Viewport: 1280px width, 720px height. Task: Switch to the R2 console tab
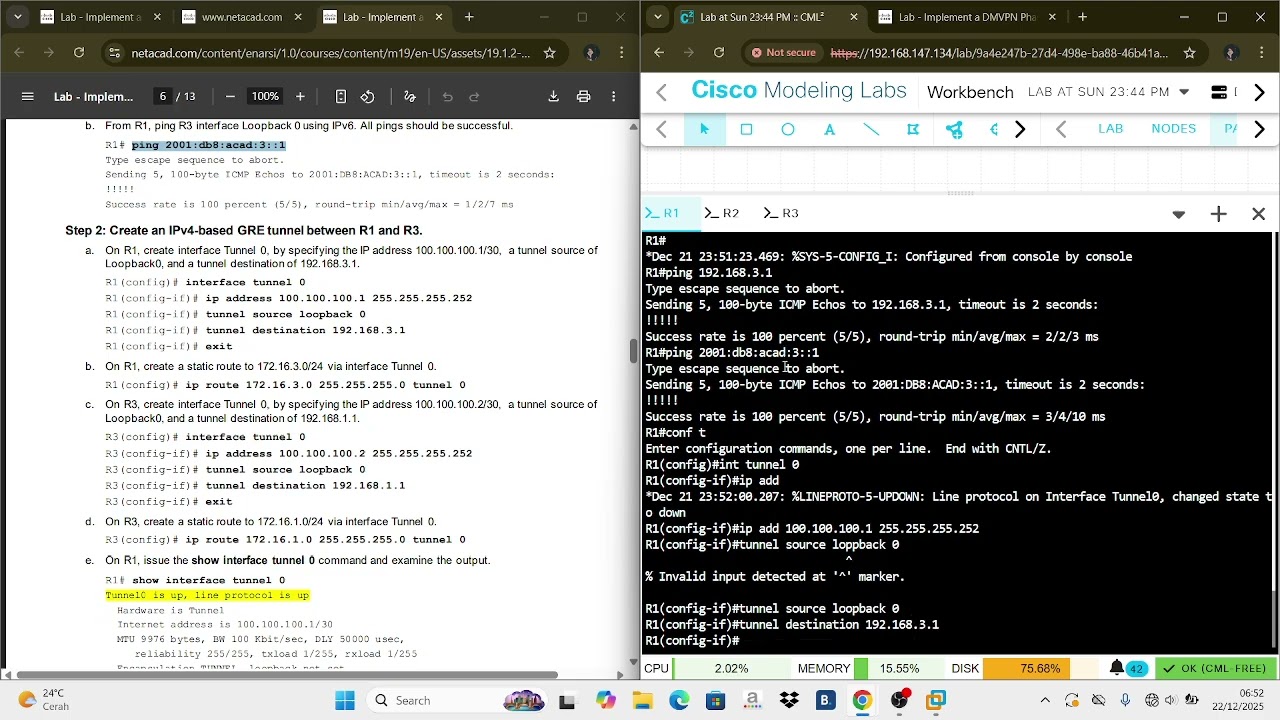[721, 213]
